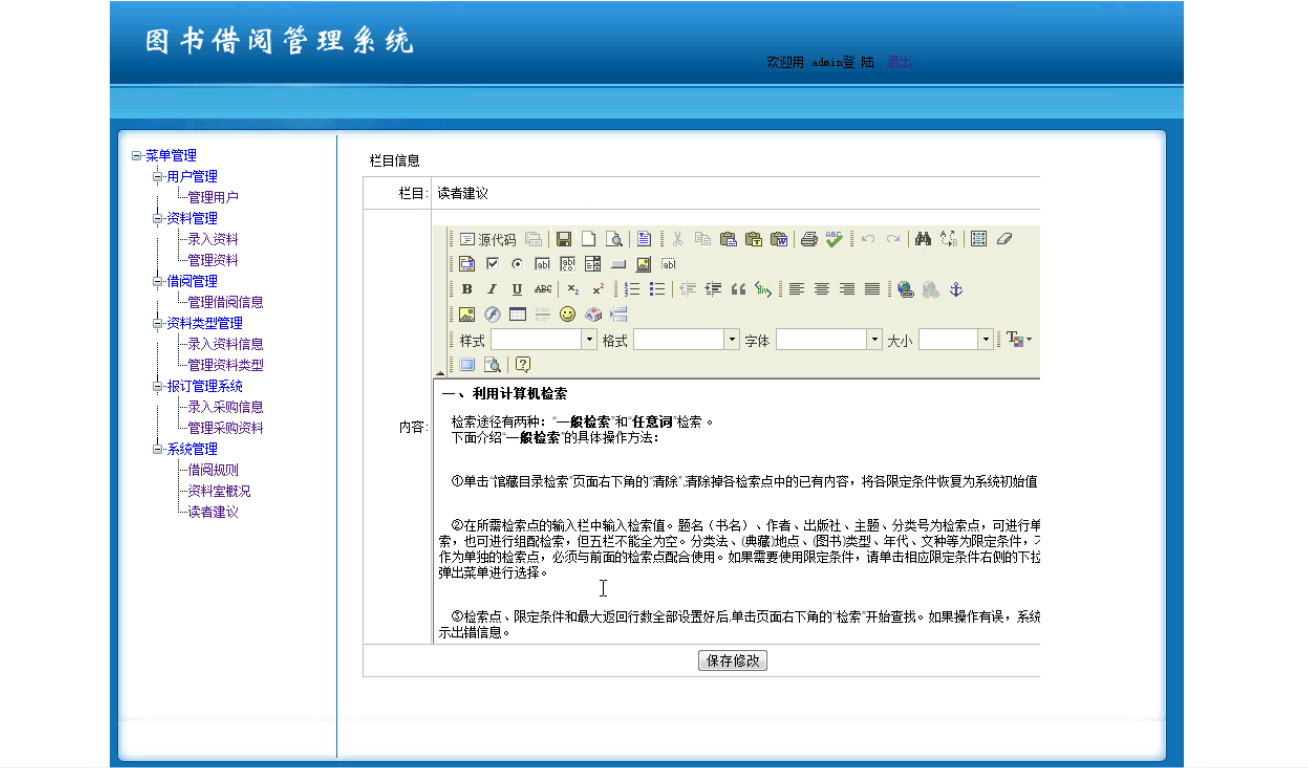
Task: Open 读者建议 in the menu tree
Action: 213,512
